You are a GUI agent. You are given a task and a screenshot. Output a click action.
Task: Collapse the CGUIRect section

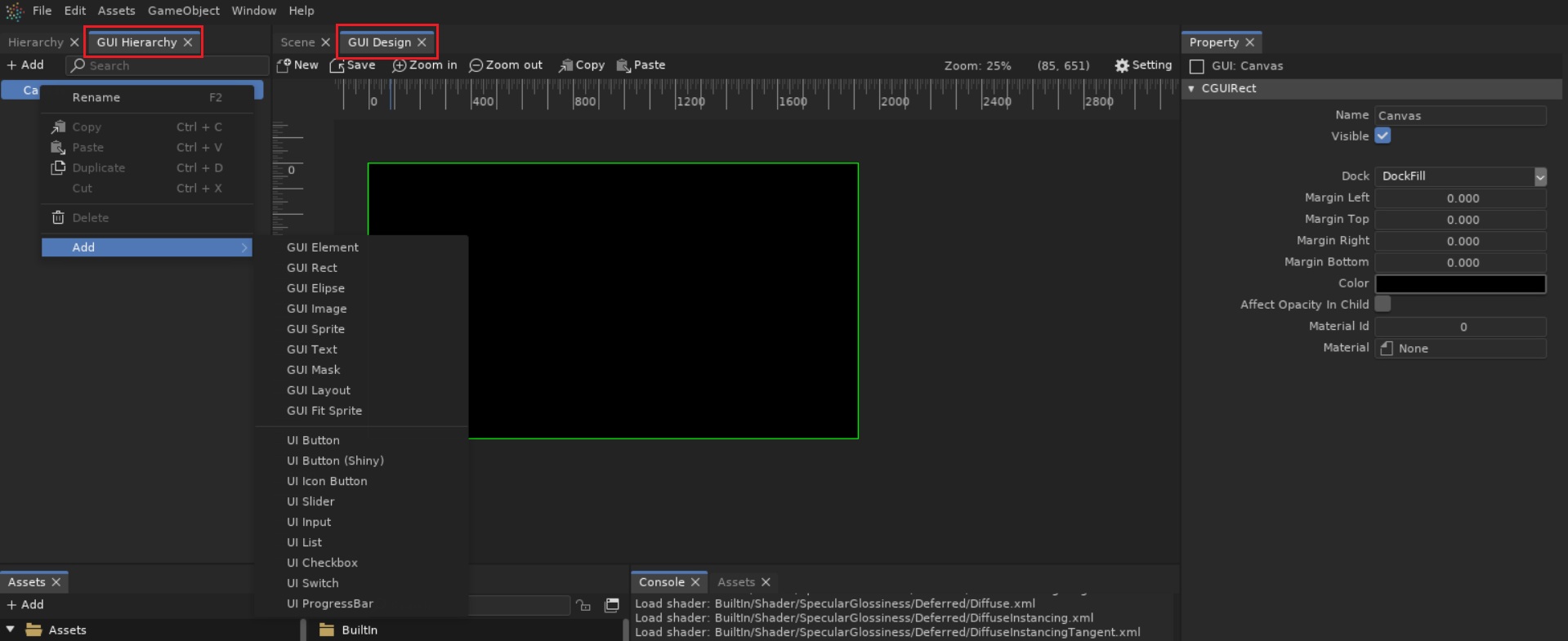(x=1191, y=88)
